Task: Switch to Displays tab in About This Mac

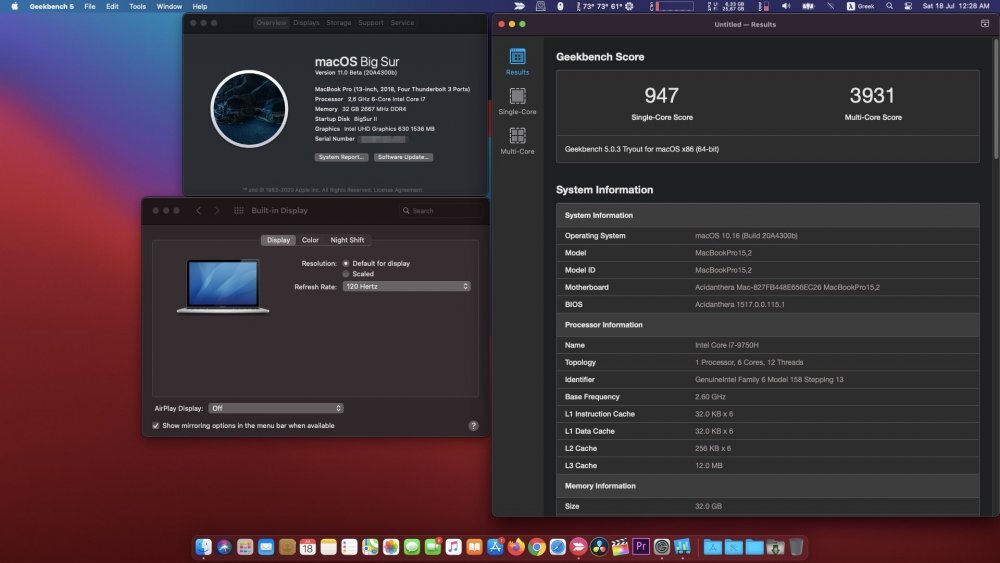Action: 306,22
